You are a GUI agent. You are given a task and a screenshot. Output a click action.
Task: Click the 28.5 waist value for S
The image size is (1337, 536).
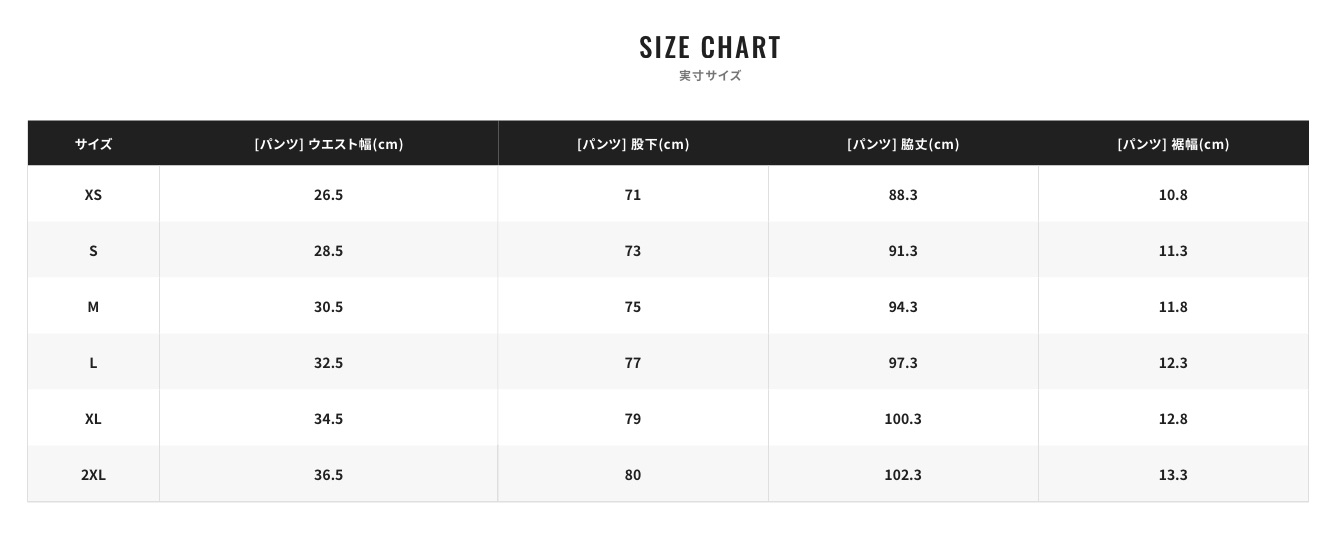[328, 251]
